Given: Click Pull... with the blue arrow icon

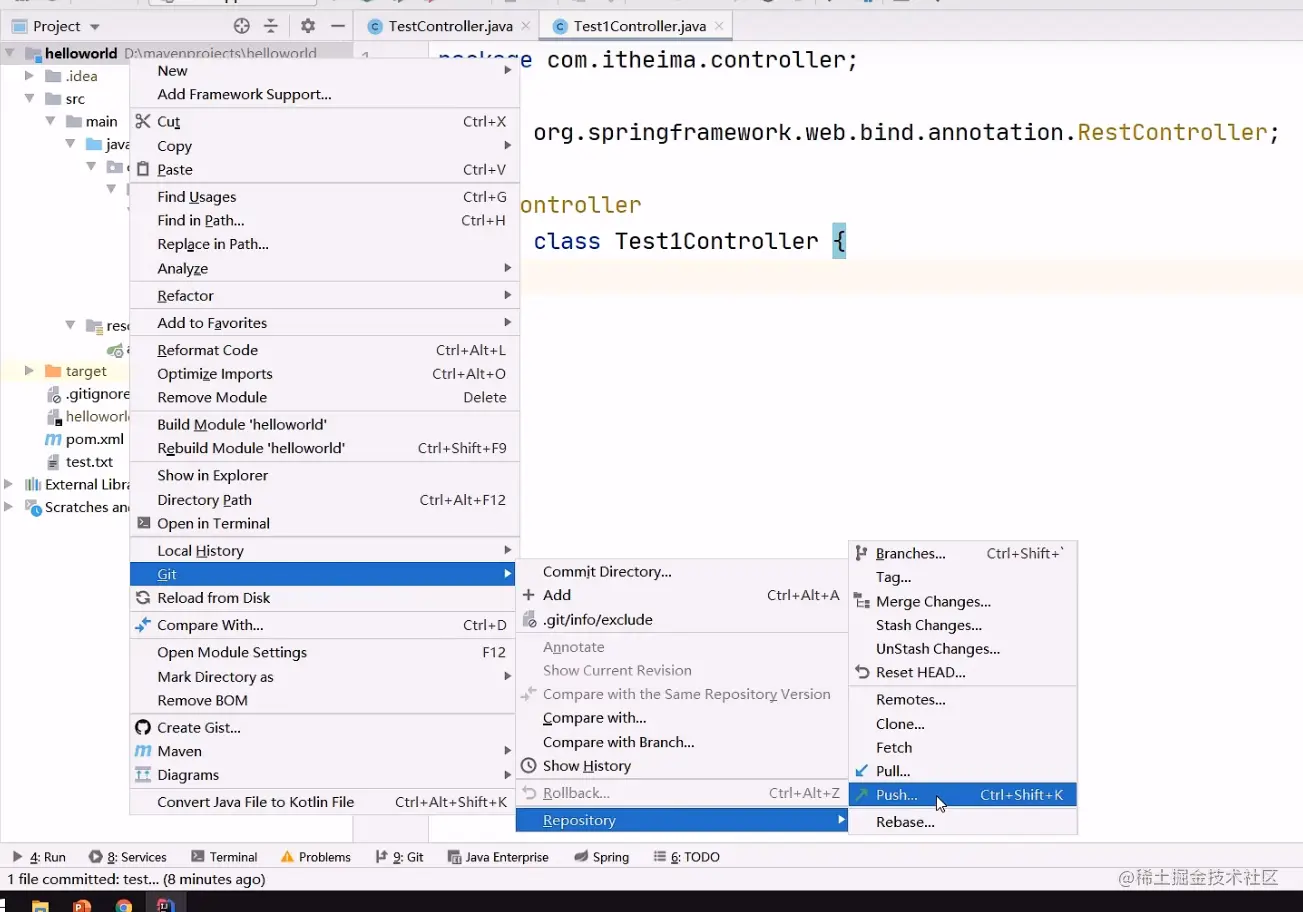Looking at the screenshot, I should [x=963, y=772].
